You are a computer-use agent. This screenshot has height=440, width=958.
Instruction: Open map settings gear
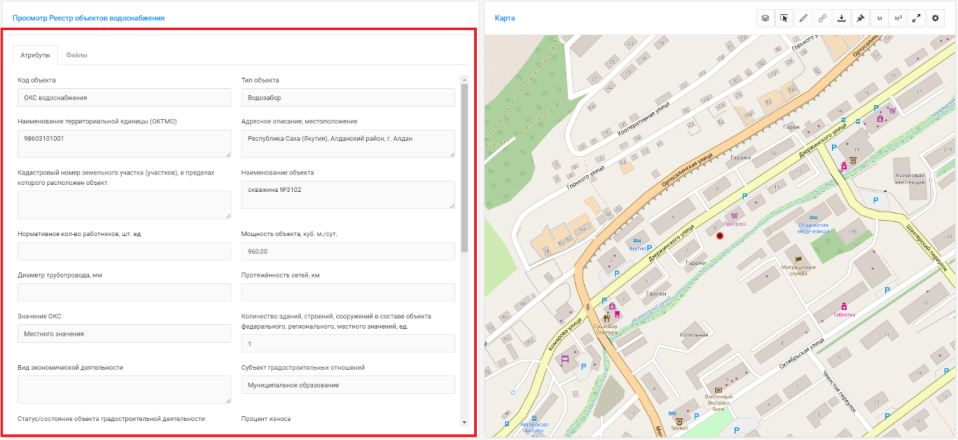tap(936, 18)
